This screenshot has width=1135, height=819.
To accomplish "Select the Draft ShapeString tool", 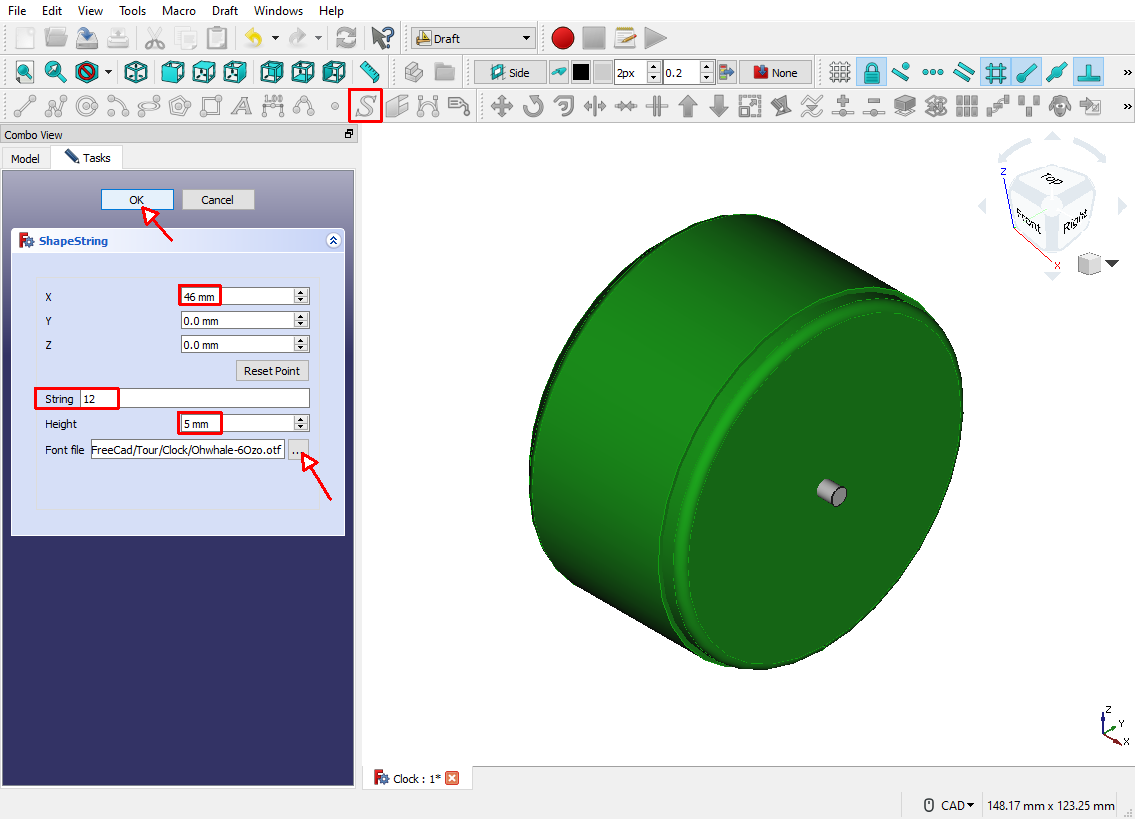I will point(366,106).
